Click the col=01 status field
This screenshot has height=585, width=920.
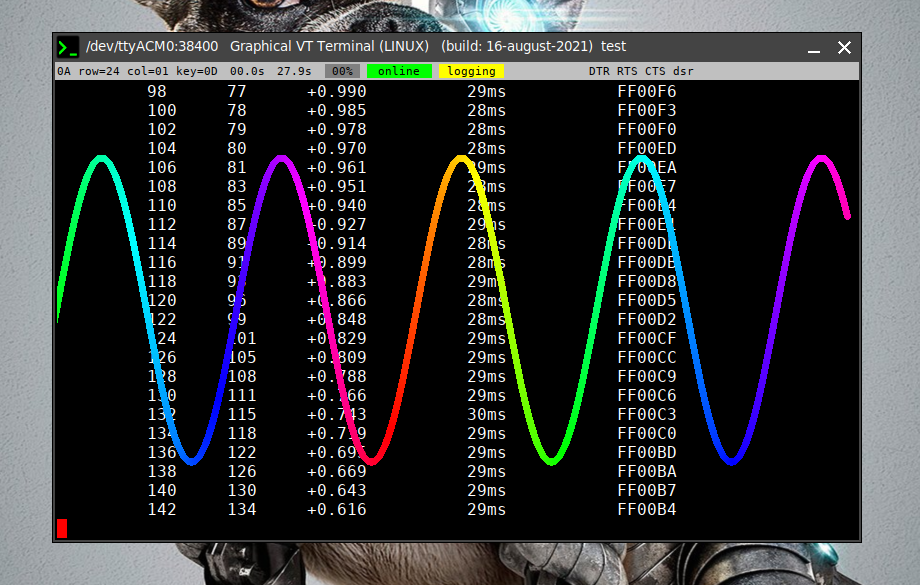(148, 71)
